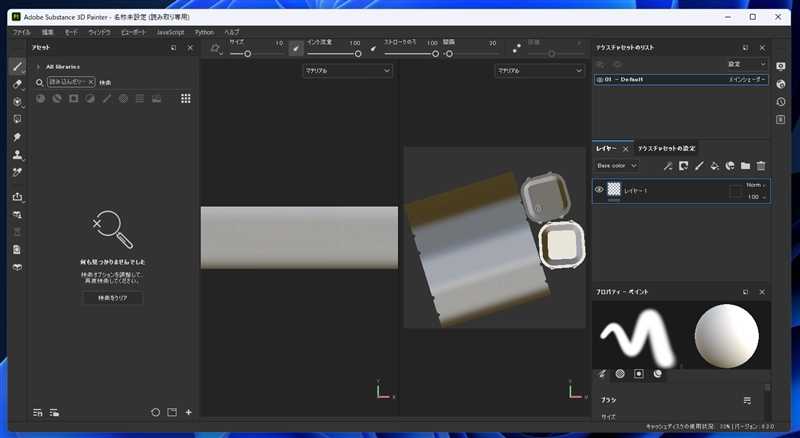Image resolution: width=800 pixels, height=438 pixels.
Task: Switch to テクスチャセットの設定 tab
Action: 667,148
